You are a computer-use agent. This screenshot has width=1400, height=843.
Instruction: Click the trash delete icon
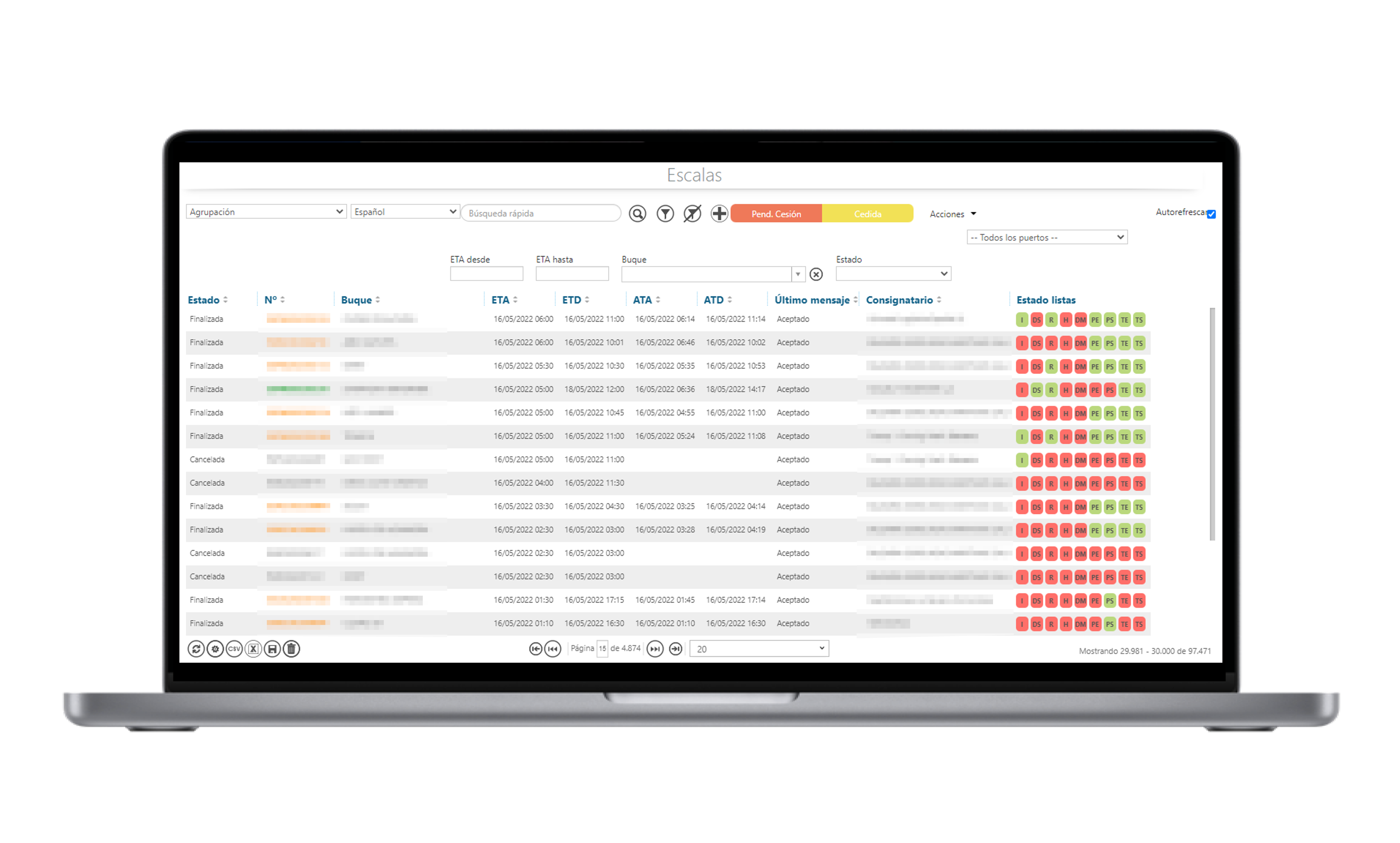[292, 649]
